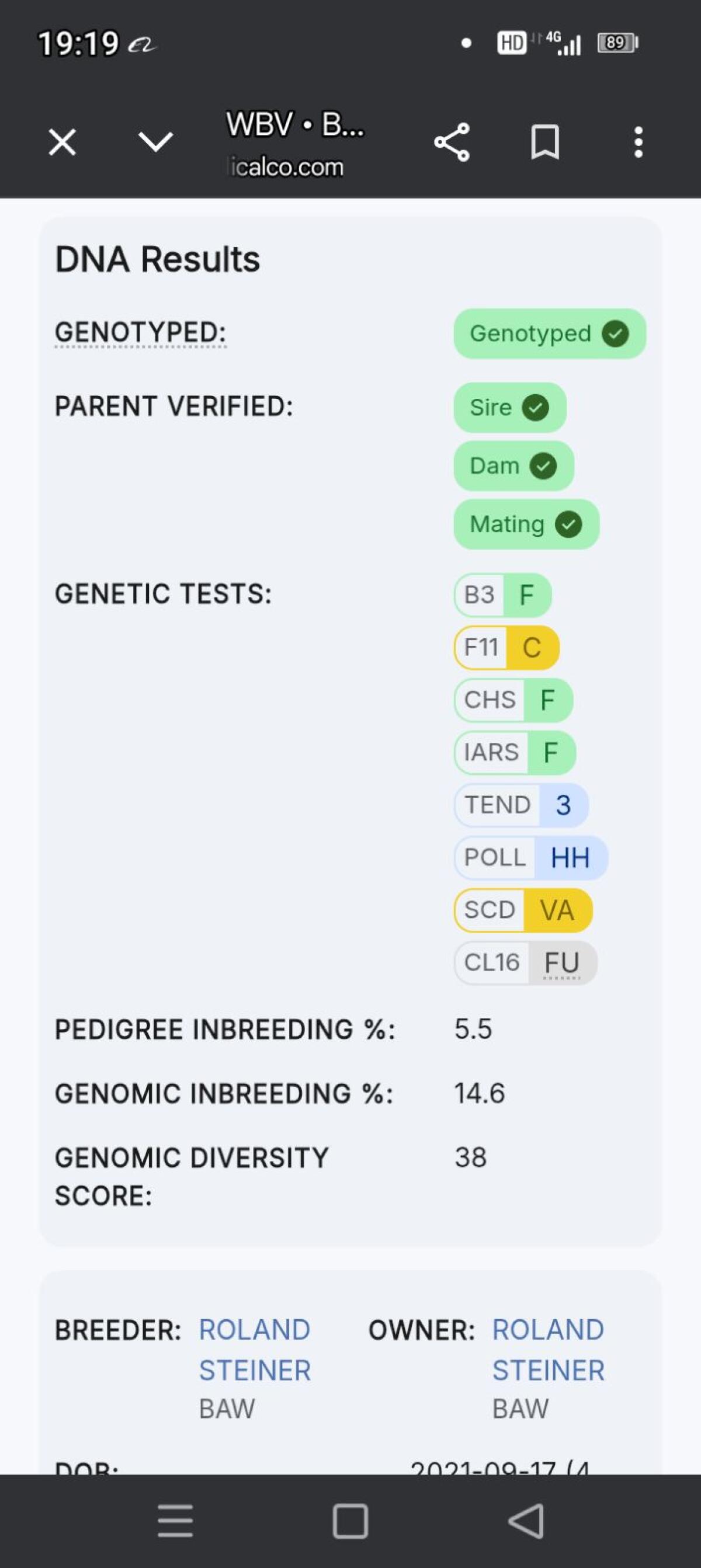
Task: Open breeder Roland Steiner link
Action: (x=255, y=1350)
